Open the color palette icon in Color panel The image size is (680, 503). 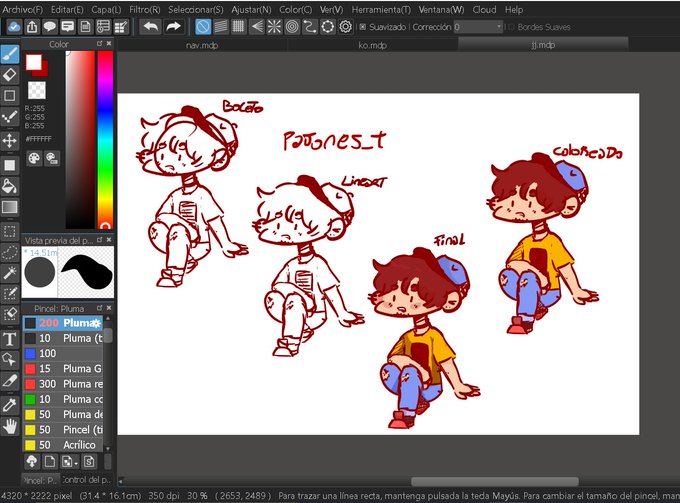click(34, 158)
